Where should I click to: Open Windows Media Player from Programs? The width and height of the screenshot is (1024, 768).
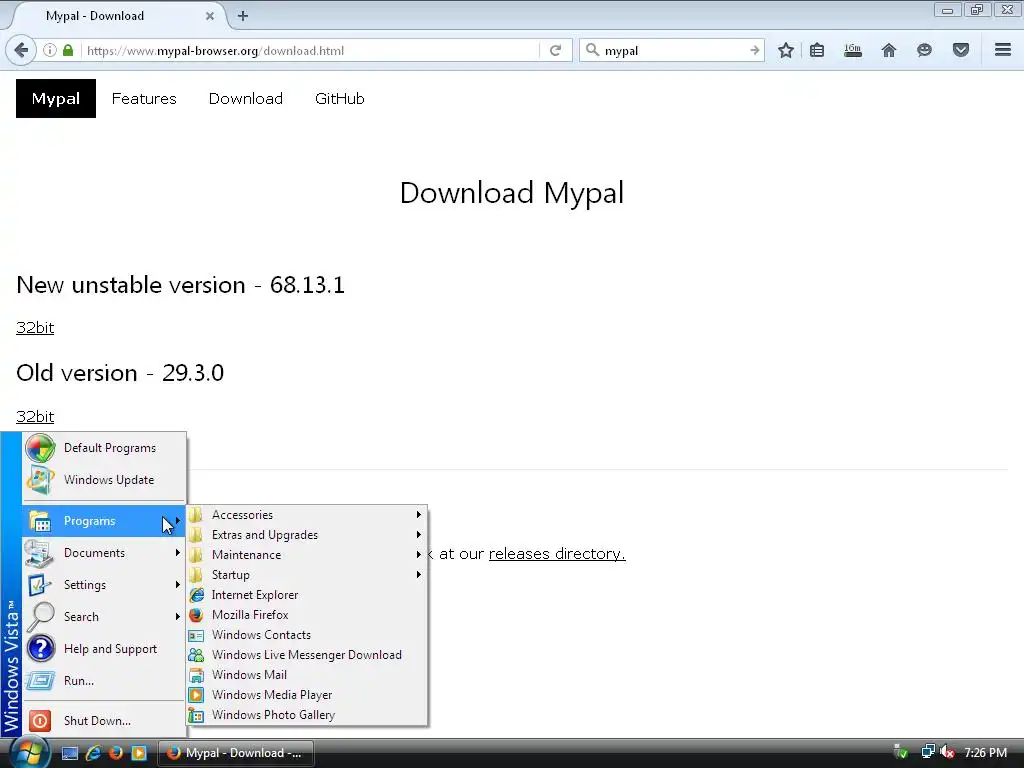tap(306, 695)
